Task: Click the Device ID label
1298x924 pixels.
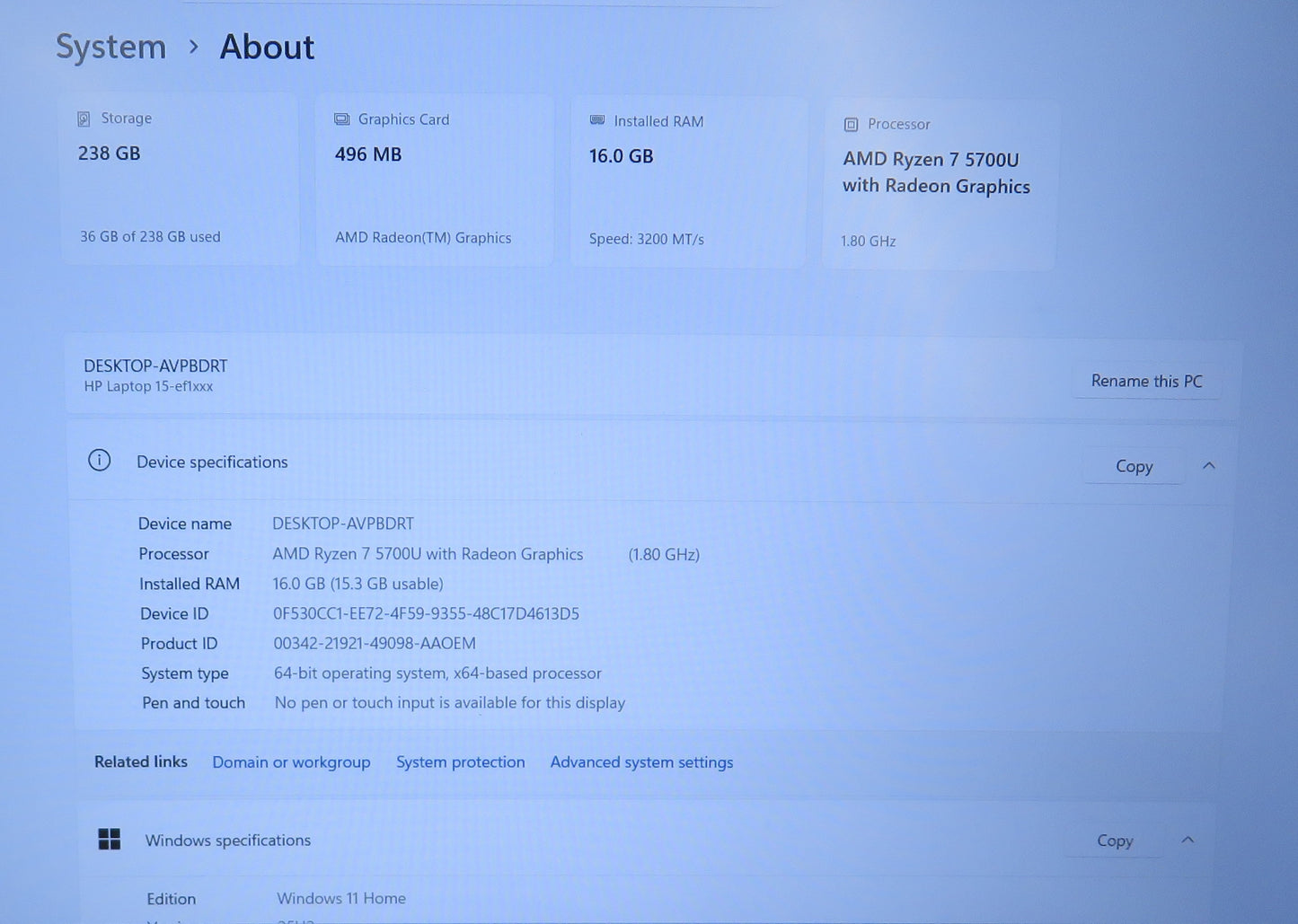Action: pos(174,613)
